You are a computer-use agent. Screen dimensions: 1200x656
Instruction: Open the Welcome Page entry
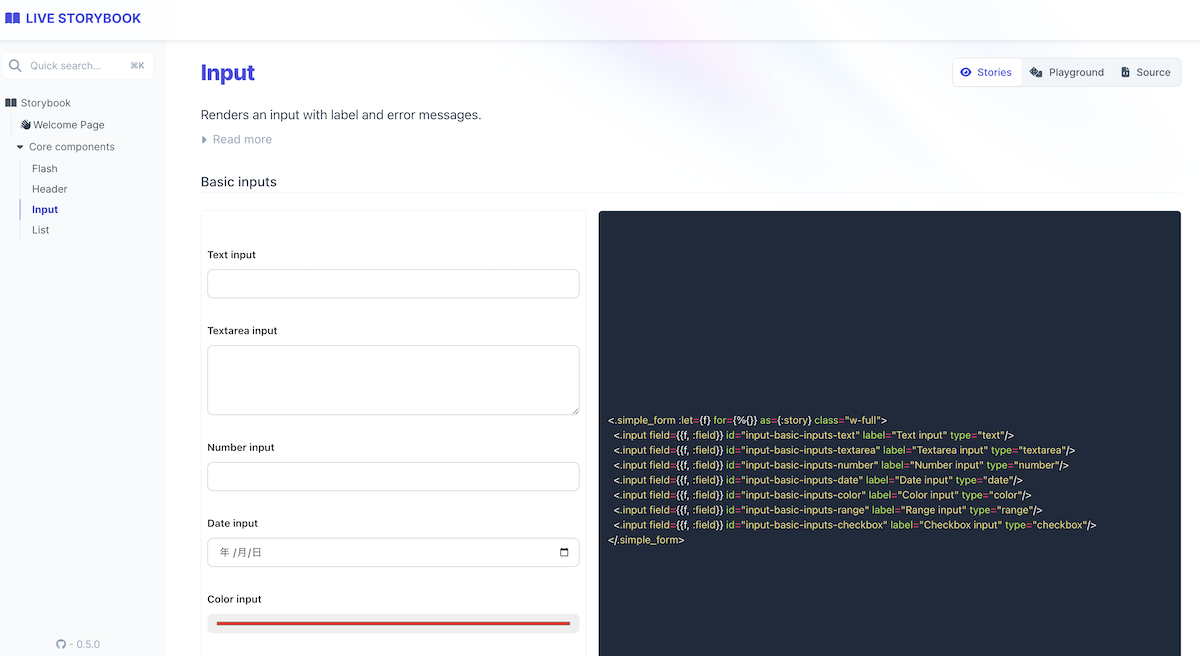[x=69, y=125]
